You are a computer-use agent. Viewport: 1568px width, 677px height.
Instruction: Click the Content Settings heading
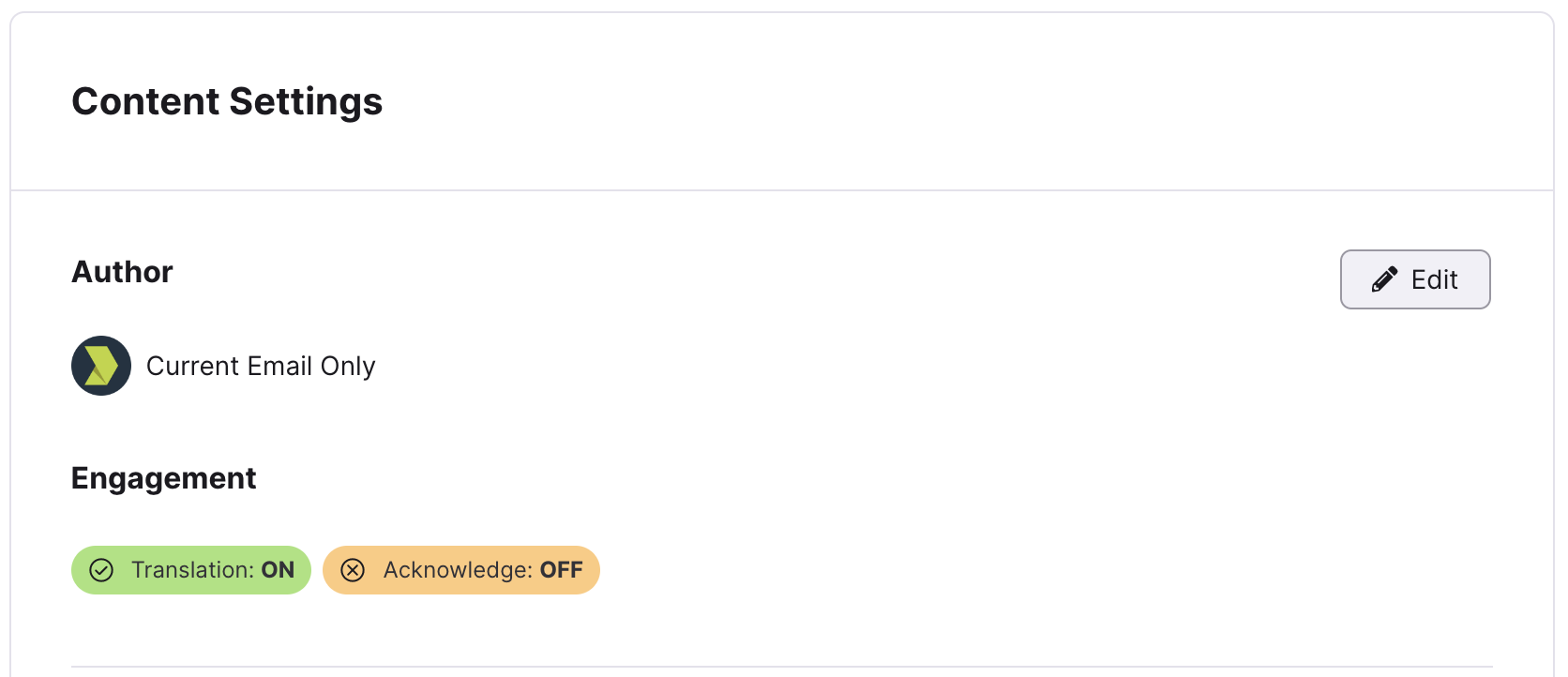[227, 101]
